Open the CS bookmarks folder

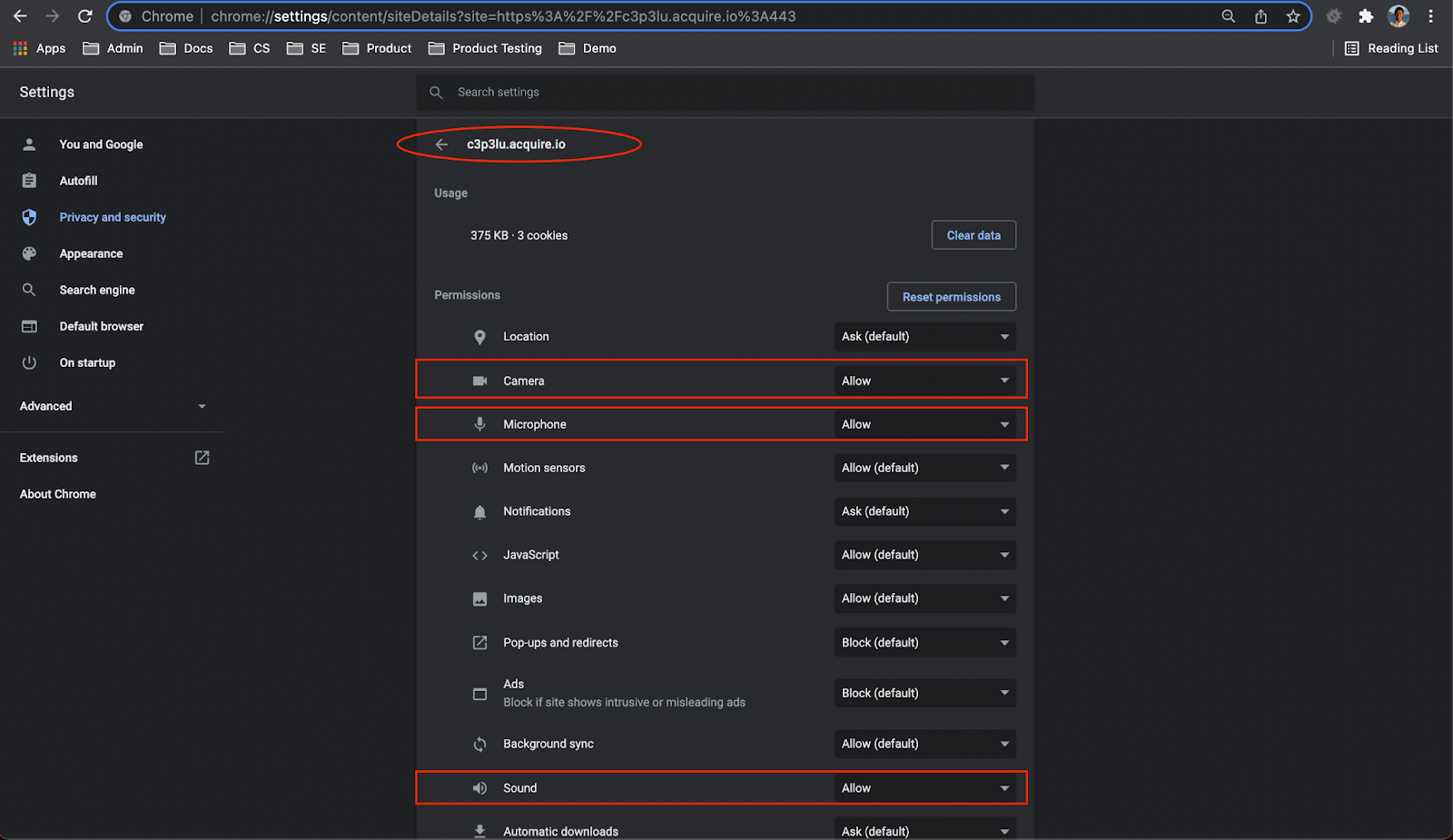pos(250,48)
